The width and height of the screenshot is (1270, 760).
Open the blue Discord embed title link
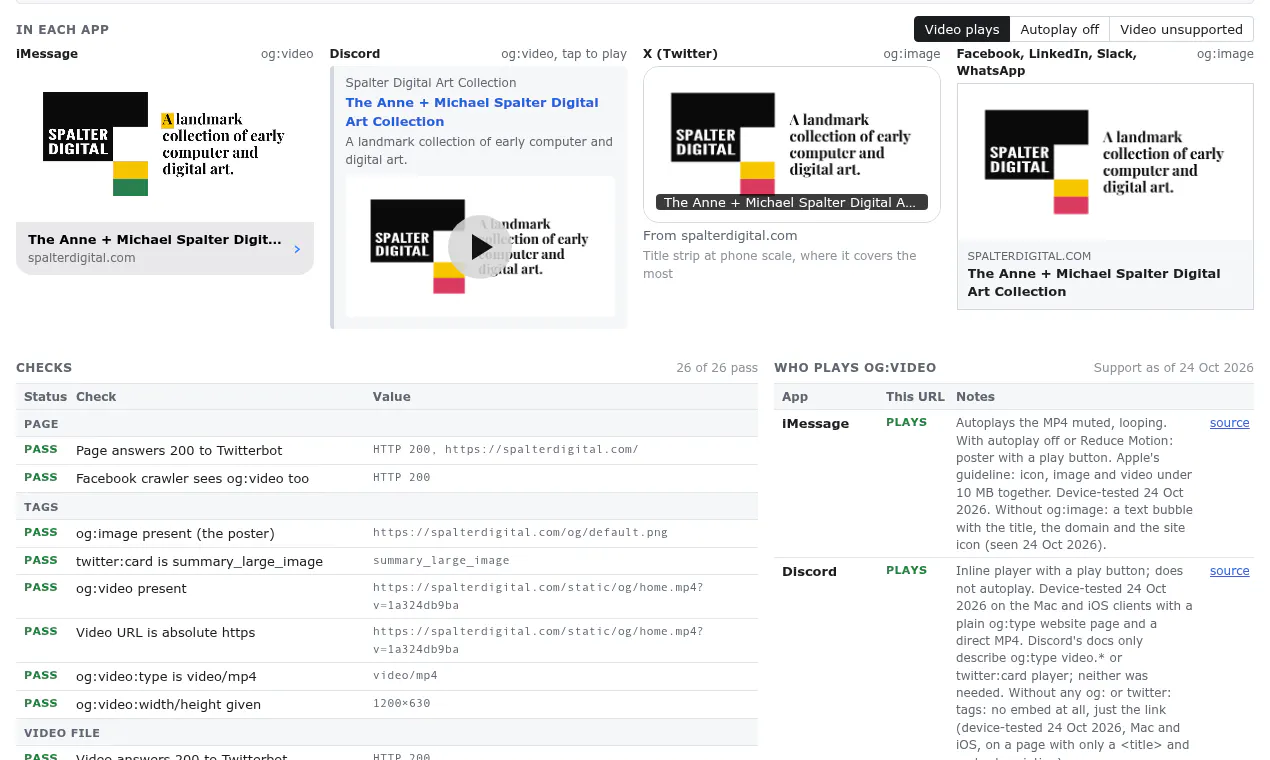[472, 112]
